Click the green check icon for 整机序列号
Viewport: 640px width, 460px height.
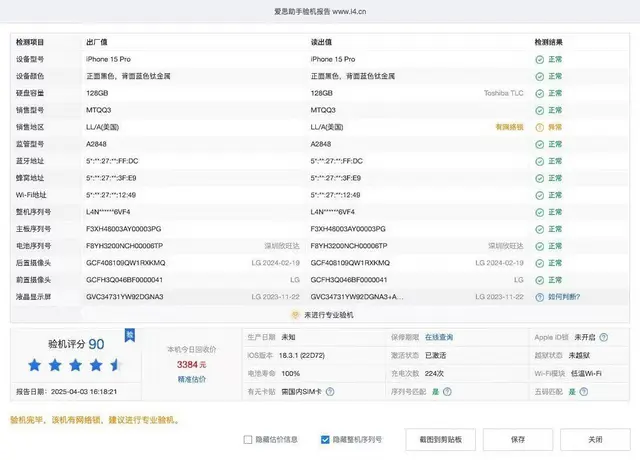pyautogui.click(x=540, y=212)
